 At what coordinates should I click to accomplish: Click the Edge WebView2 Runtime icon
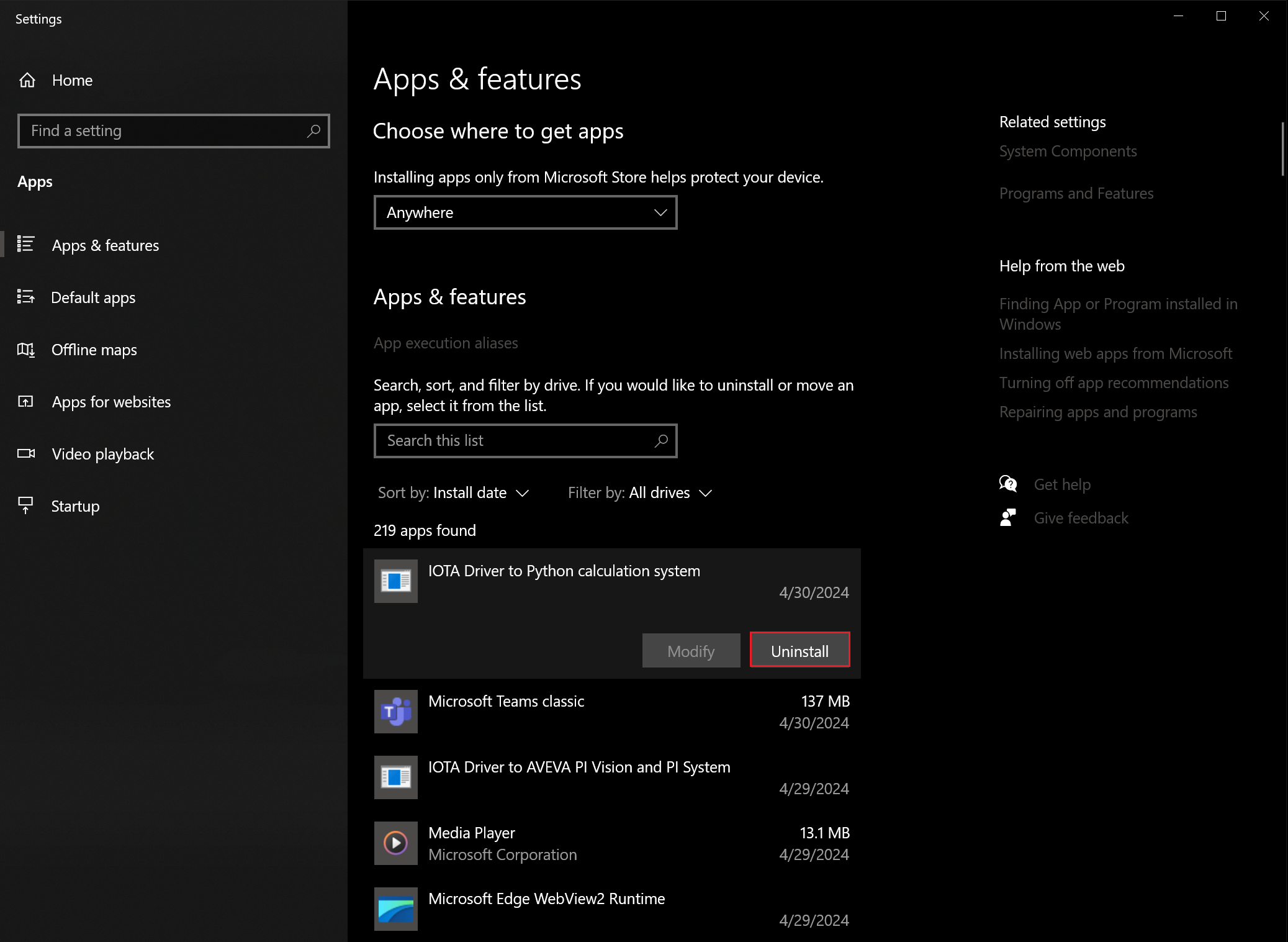pyautogui.click(x=396, y=909)
